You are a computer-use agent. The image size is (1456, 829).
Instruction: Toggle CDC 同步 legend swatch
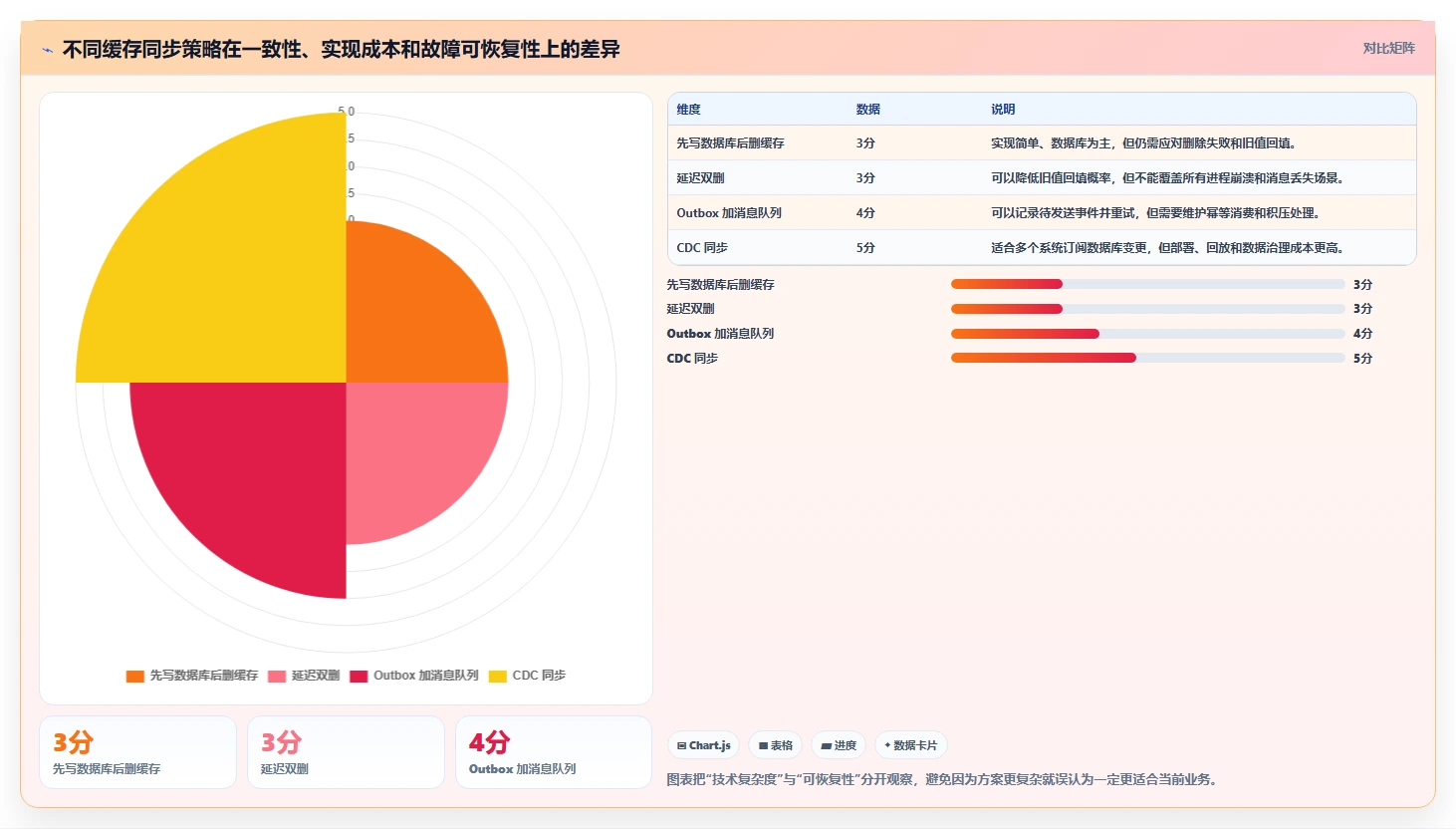point(498,676)
